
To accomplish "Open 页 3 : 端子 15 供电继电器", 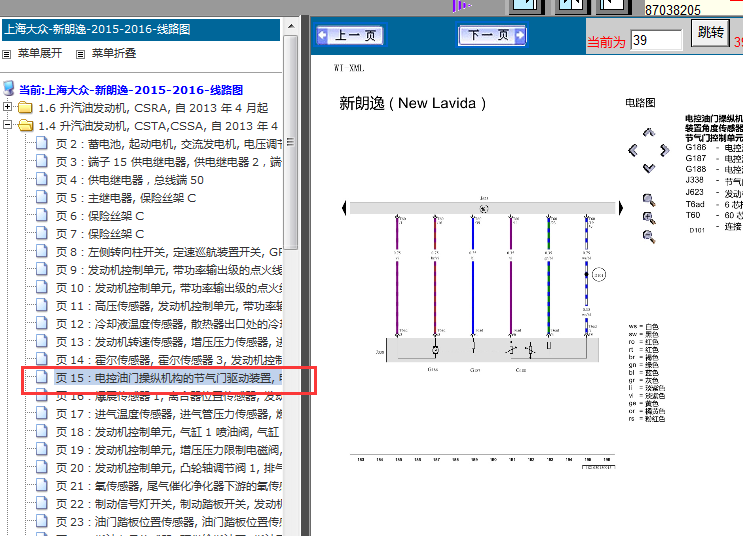I will [x=169, y=162].
